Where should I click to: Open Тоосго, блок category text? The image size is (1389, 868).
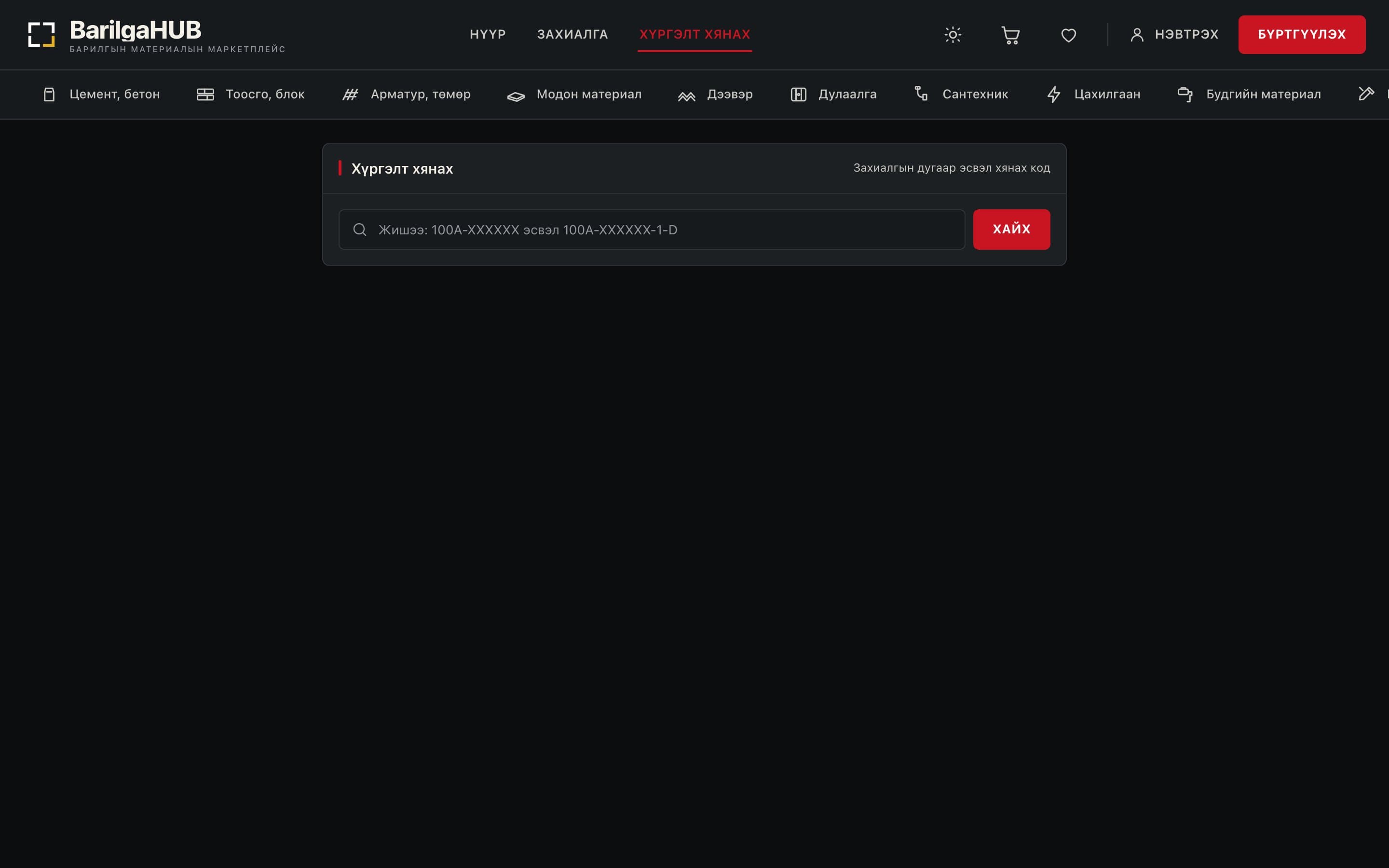coord(265,94)
